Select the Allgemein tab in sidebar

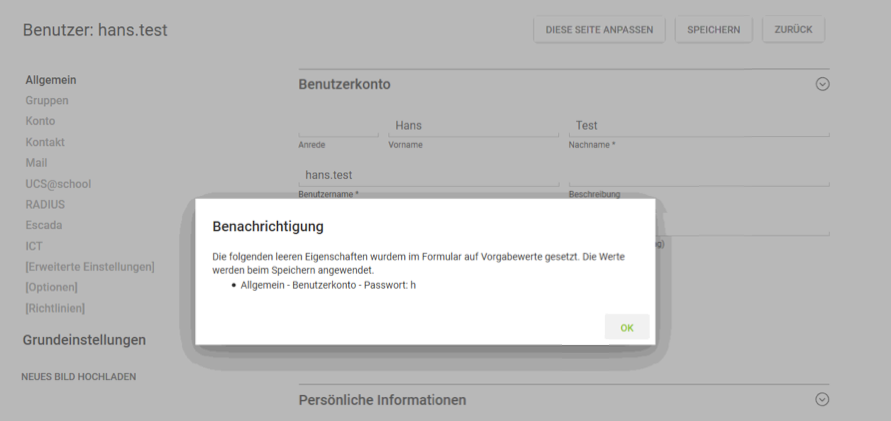(51, 80)
